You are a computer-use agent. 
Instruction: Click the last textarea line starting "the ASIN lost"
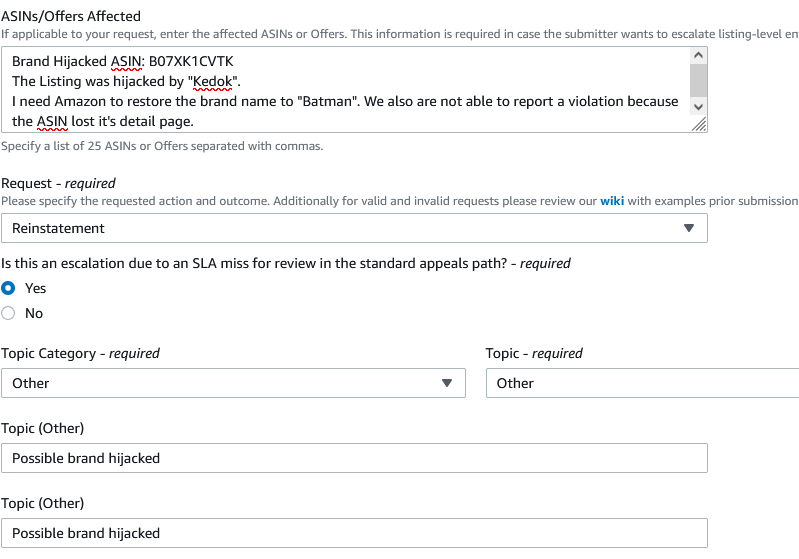100,121
